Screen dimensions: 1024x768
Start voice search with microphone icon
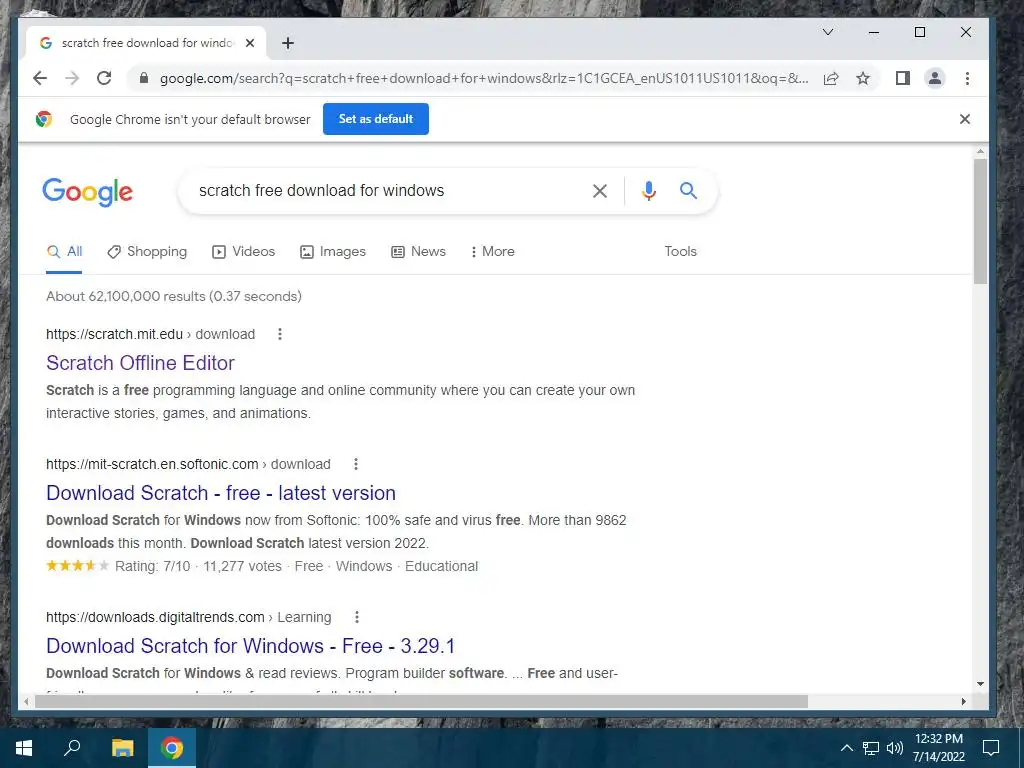click(648, 191)
